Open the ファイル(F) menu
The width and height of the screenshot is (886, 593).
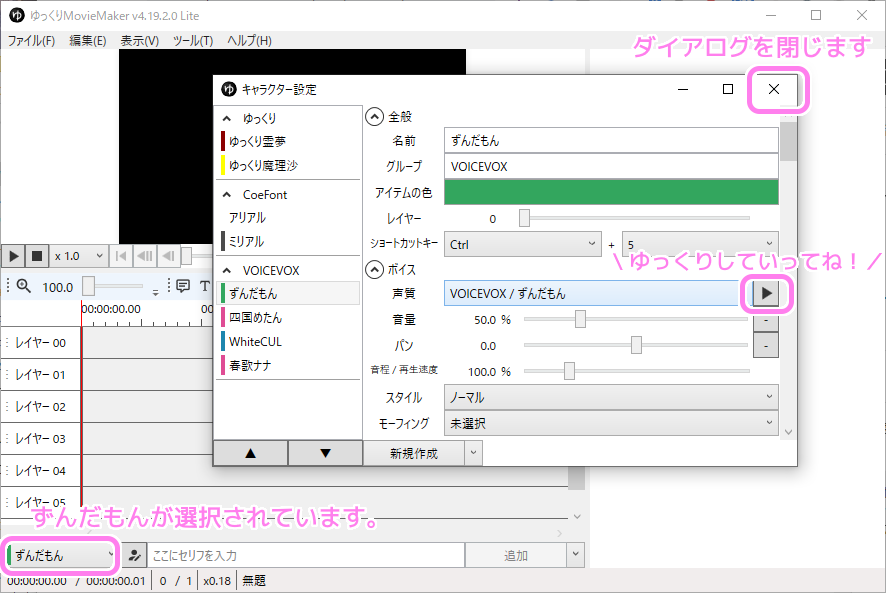click(31, 41)
